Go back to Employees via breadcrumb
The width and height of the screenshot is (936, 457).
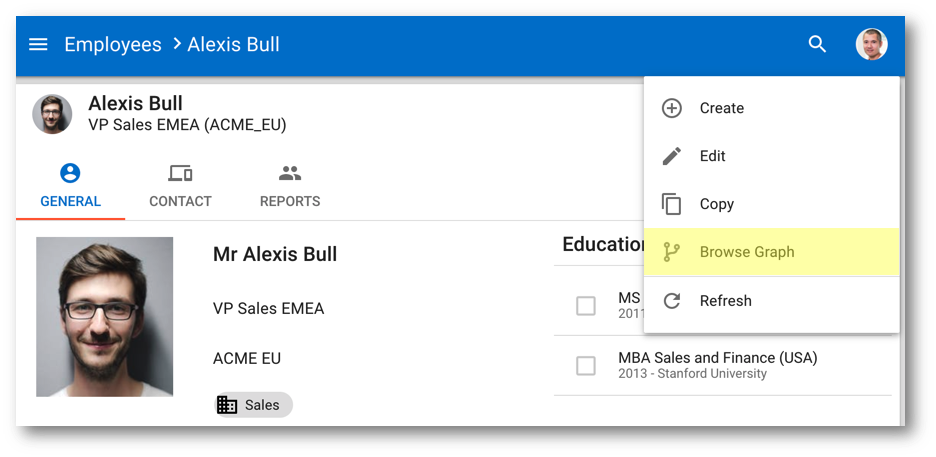tap(113, 45)
